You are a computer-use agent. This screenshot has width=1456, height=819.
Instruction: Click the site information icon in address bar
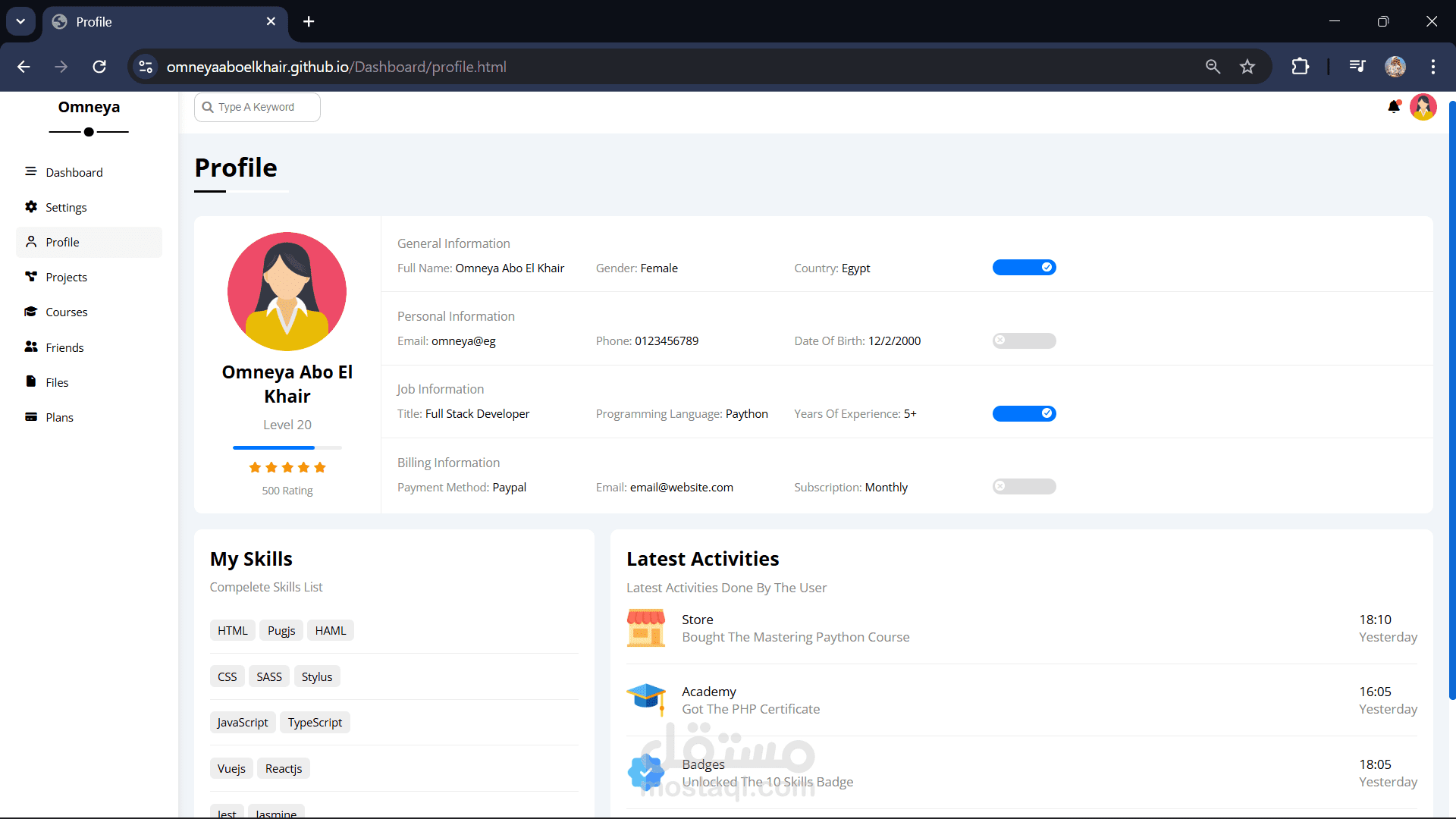(x=146, y=67)
